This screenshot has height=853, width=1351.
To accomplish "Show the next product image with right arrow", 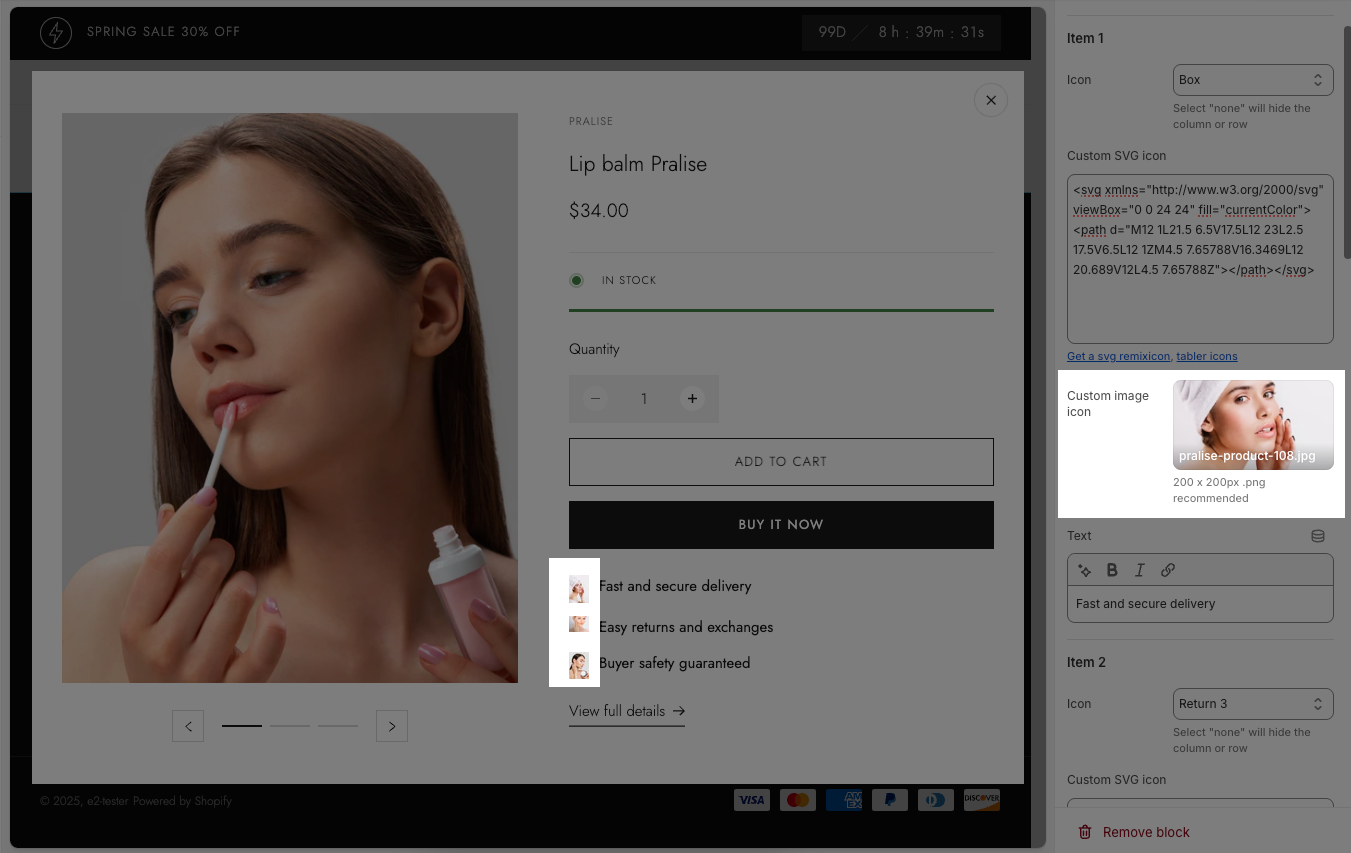I will pos(392,726).
